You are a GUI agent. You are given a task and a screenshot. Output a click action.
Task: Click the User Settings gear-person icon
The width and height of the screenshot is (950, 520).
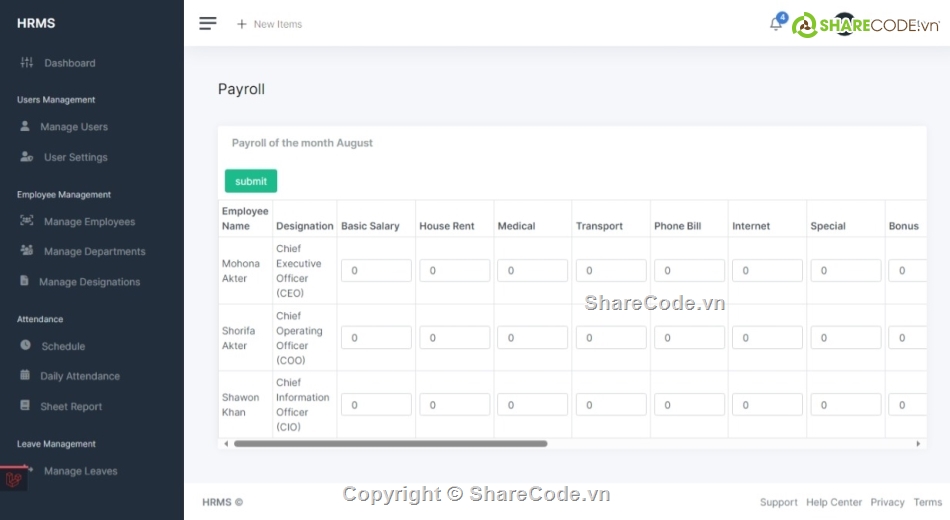click(26, 157)
